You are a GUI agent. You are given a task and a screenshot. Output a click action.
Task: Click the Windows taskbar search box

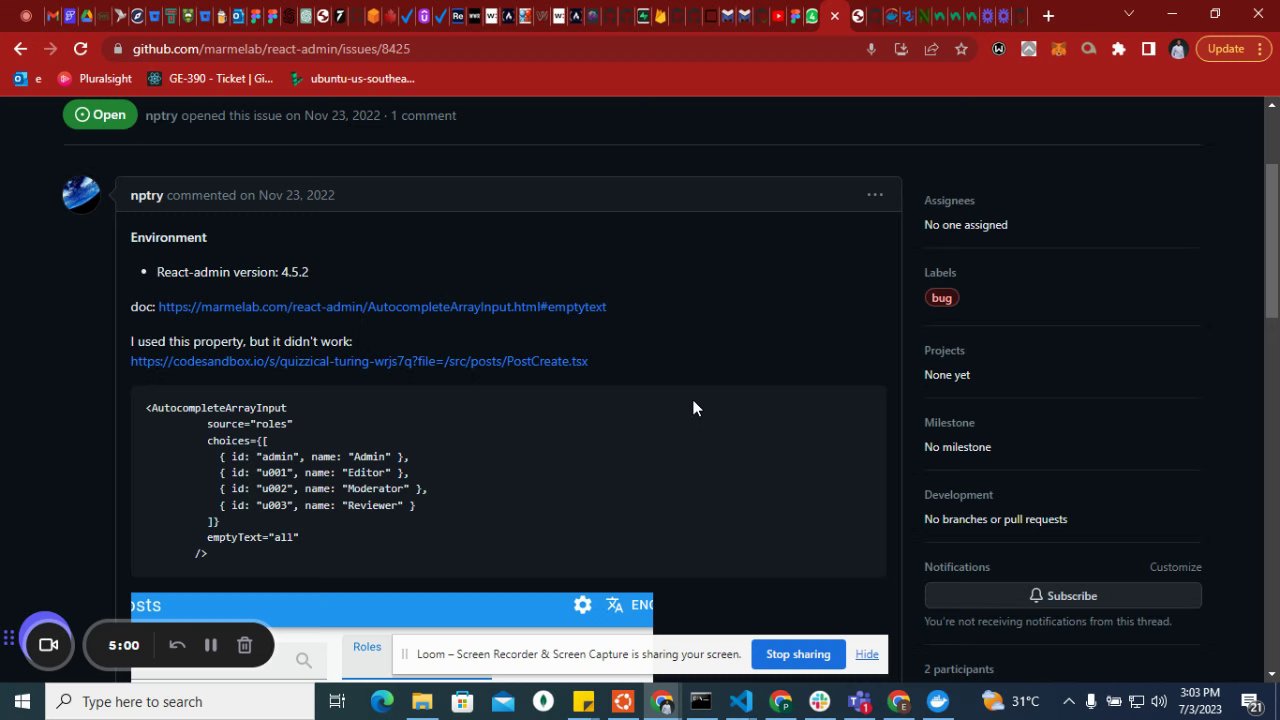(180, 702)
